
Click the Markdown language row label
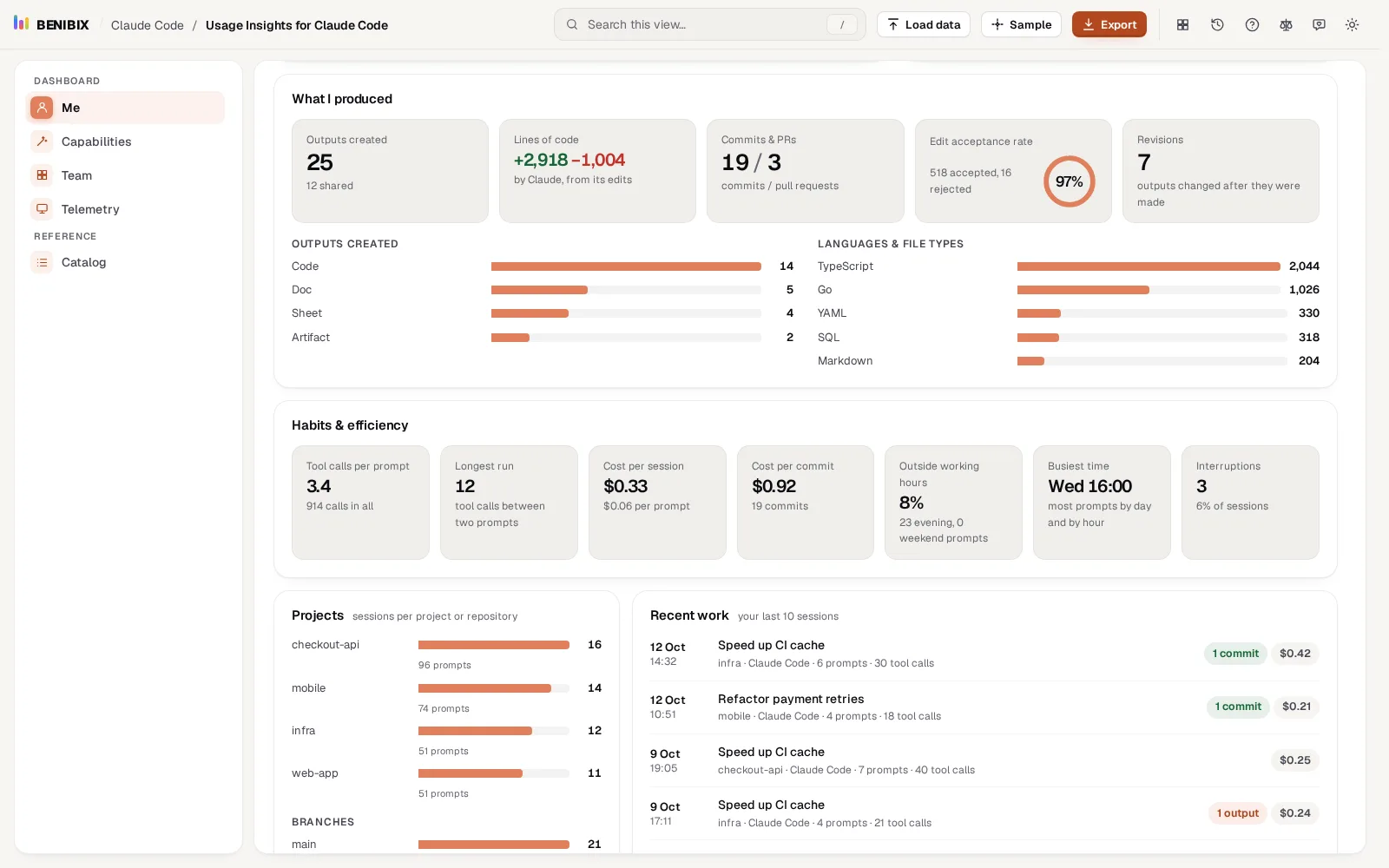coord(845,361)
